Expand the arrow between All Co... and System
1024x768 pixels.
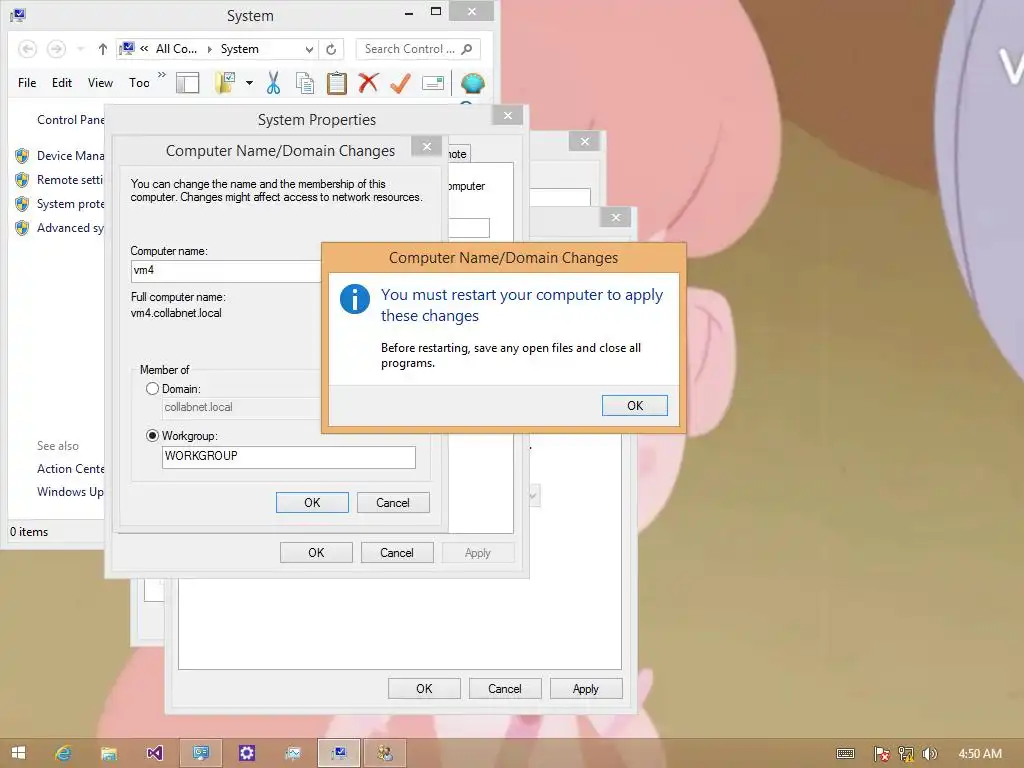tap(209, 49)
